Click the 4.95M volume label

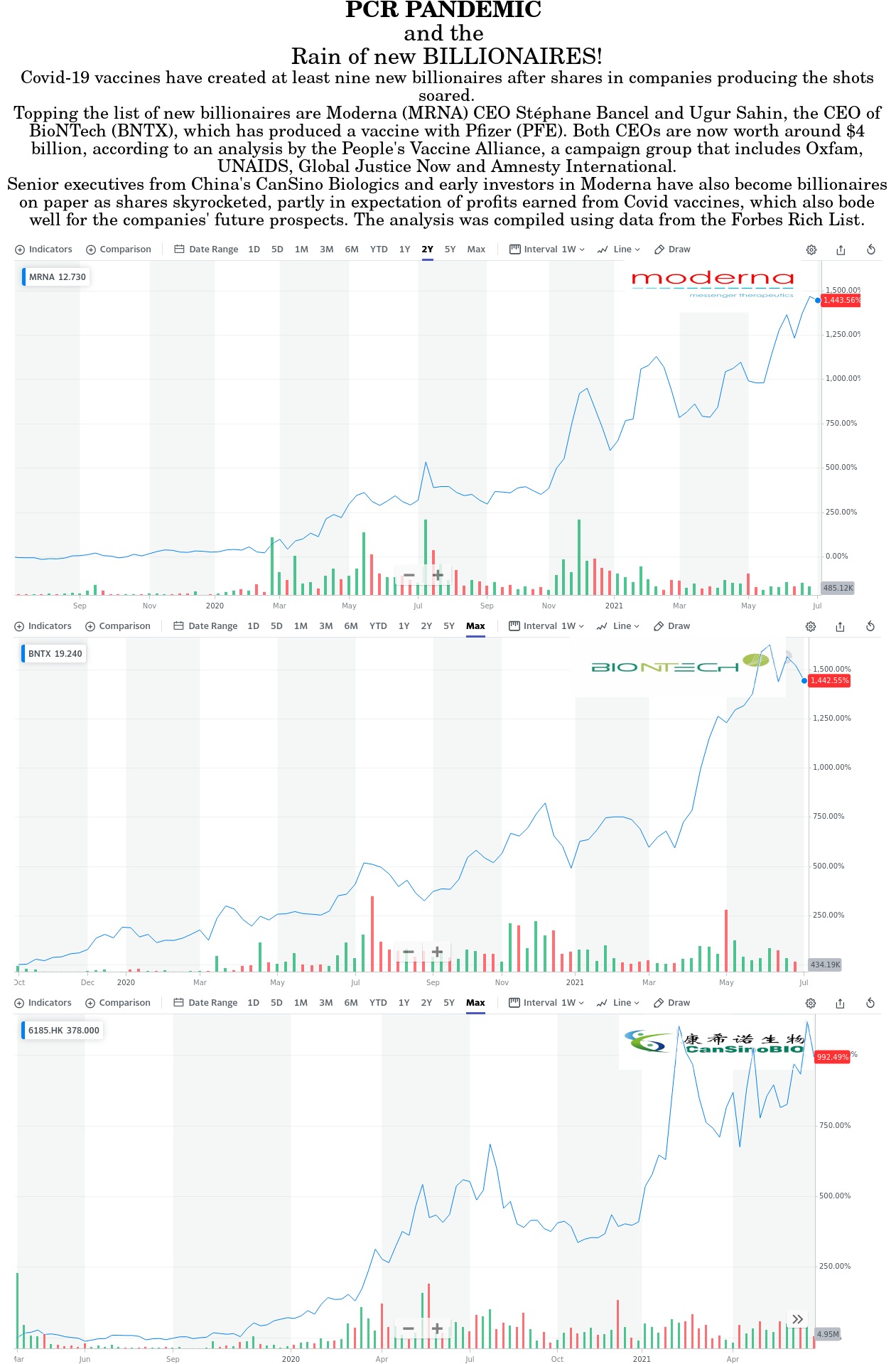point(828,1334)
